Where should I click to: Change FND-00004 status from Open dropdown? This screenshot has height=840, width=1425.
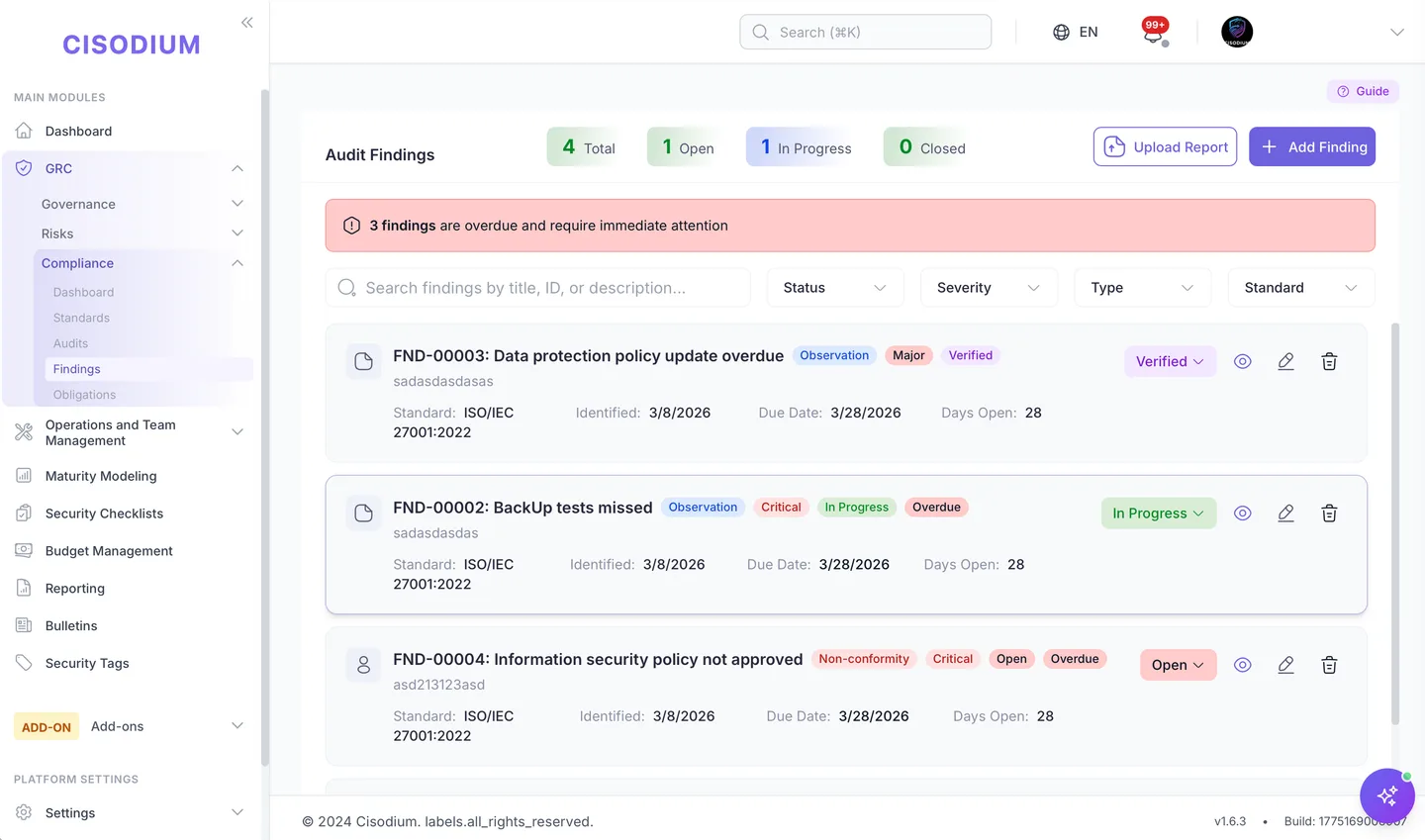[x=1178, y=665]
